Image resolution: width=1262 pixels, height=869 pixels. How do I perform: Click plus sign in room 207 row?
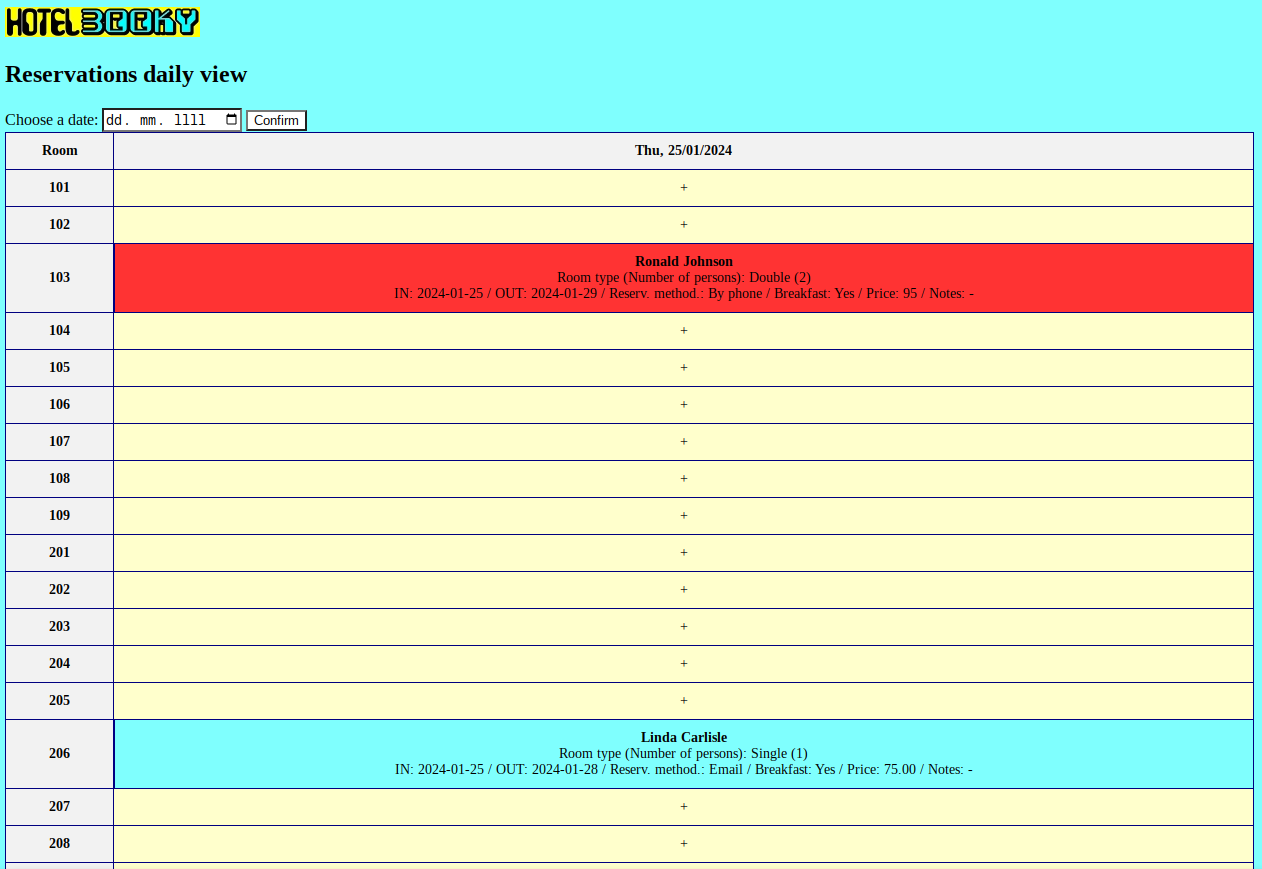[683, 807]
